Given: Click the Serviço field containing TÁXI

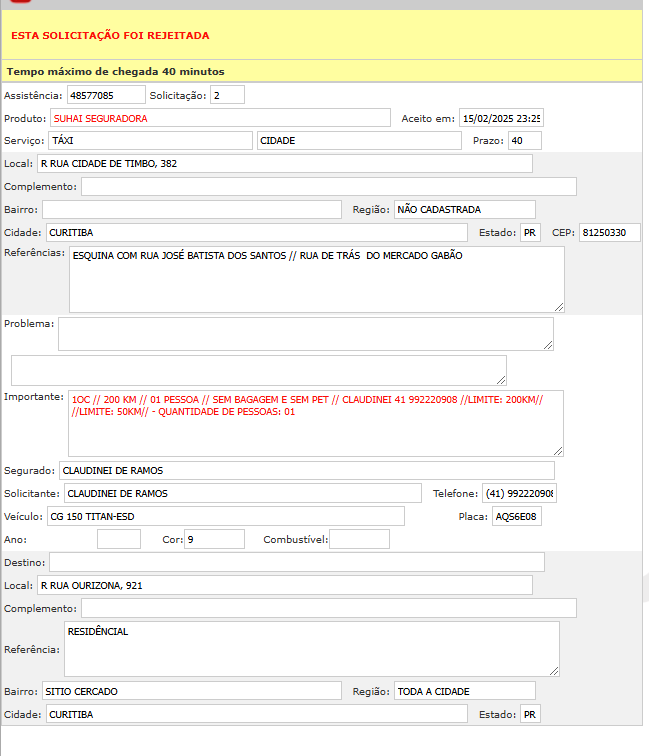Looking at the screenshot, I should tap(150, 141).
